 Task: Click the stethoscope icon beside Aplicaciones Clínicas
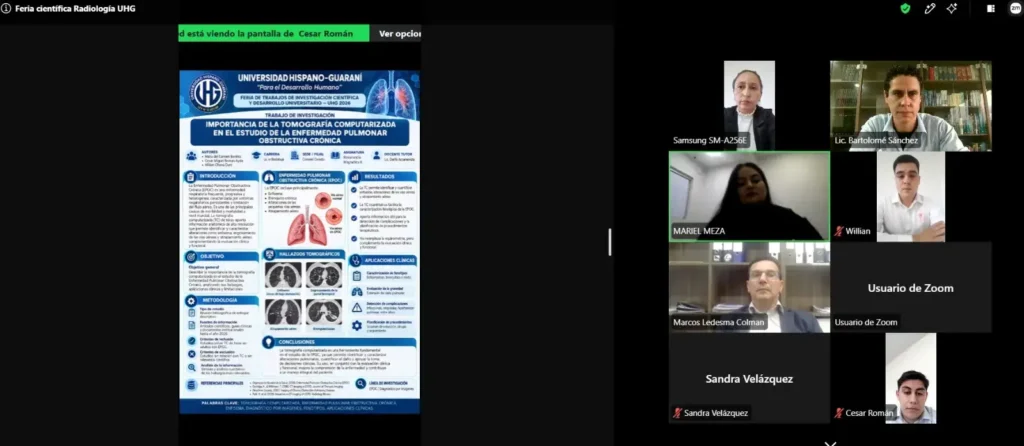tap(355, 260)
